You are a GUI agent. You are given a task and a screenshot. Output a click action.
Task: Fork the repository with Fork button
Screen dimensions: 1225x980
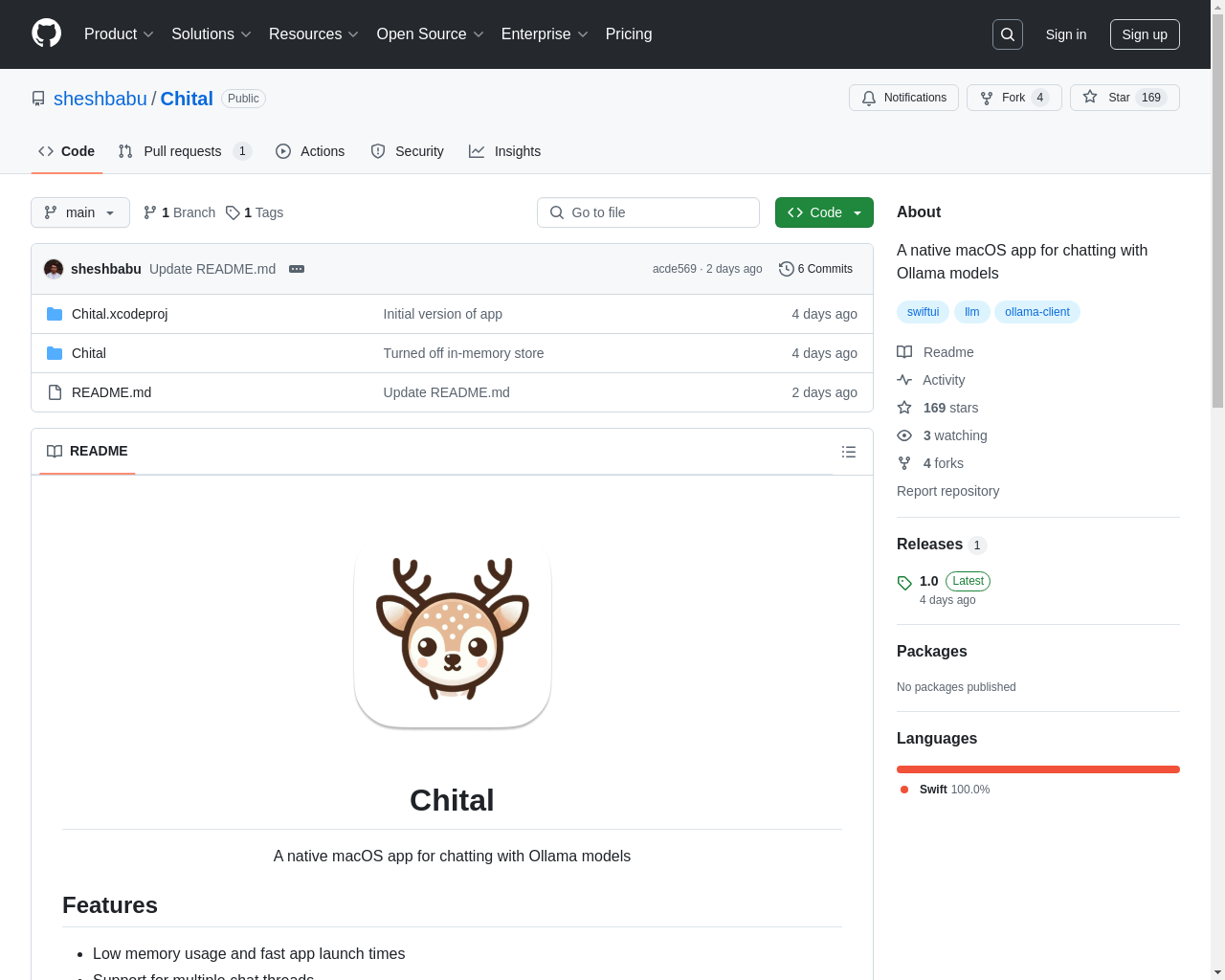1014,98
